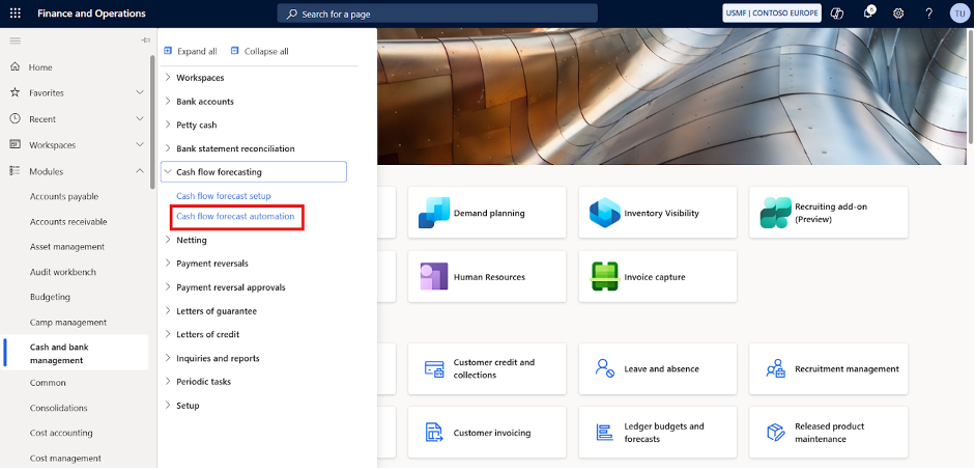Screen dimensions: 977x470
Task: Open the Human Resources tile icon
Action: (x=434, y=277)
